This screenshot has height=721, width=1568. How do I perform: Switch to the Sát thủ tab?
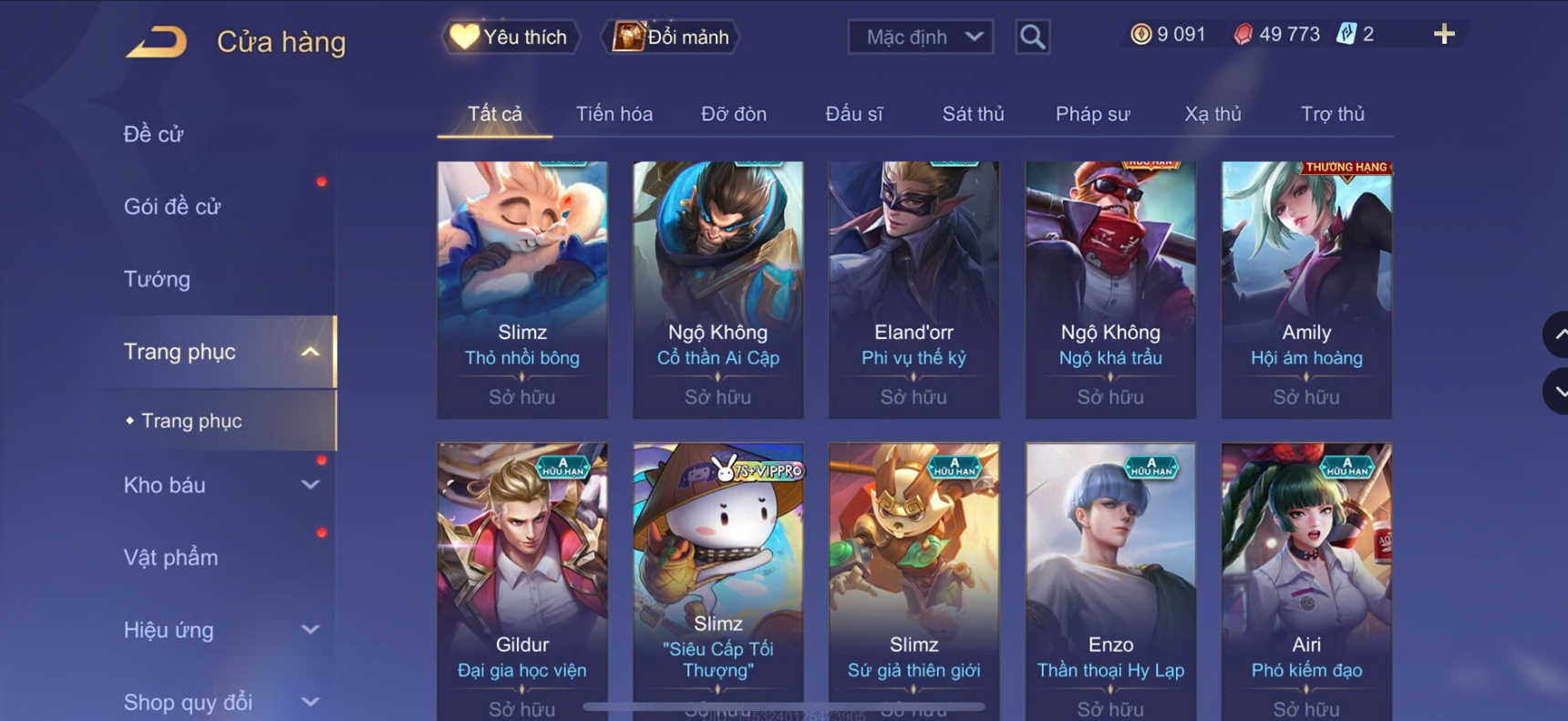[x=973, y=114]
